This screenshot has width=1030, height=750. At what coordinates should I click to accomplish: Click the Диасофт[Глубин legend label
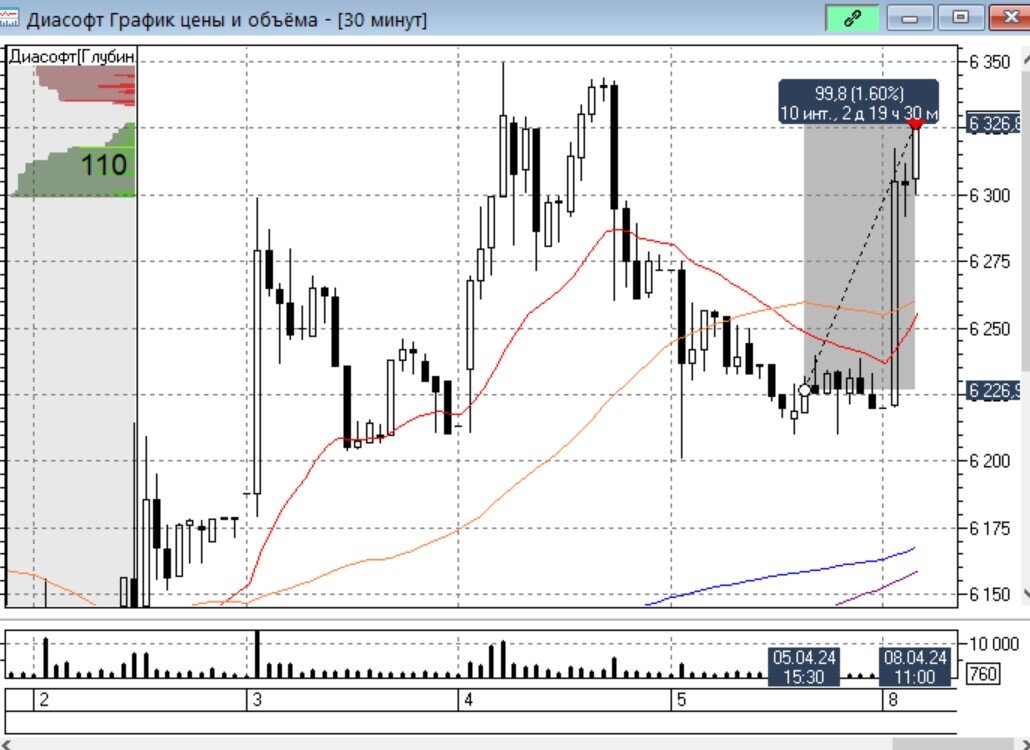[x=72, y=56]
